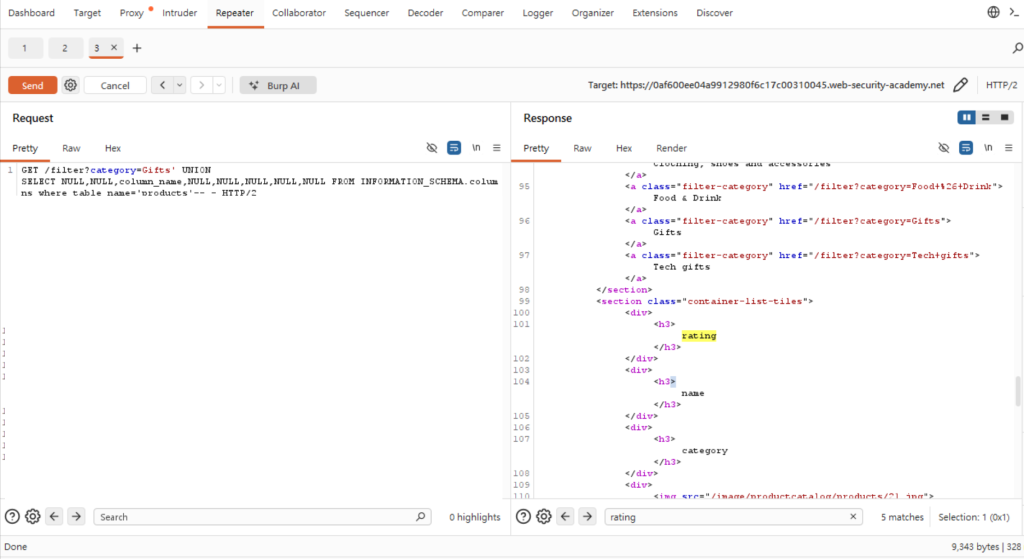Viewport: 1024px width, 559px height.
Task: Open Request search settings gear
Action: click(x=33, y=517)
